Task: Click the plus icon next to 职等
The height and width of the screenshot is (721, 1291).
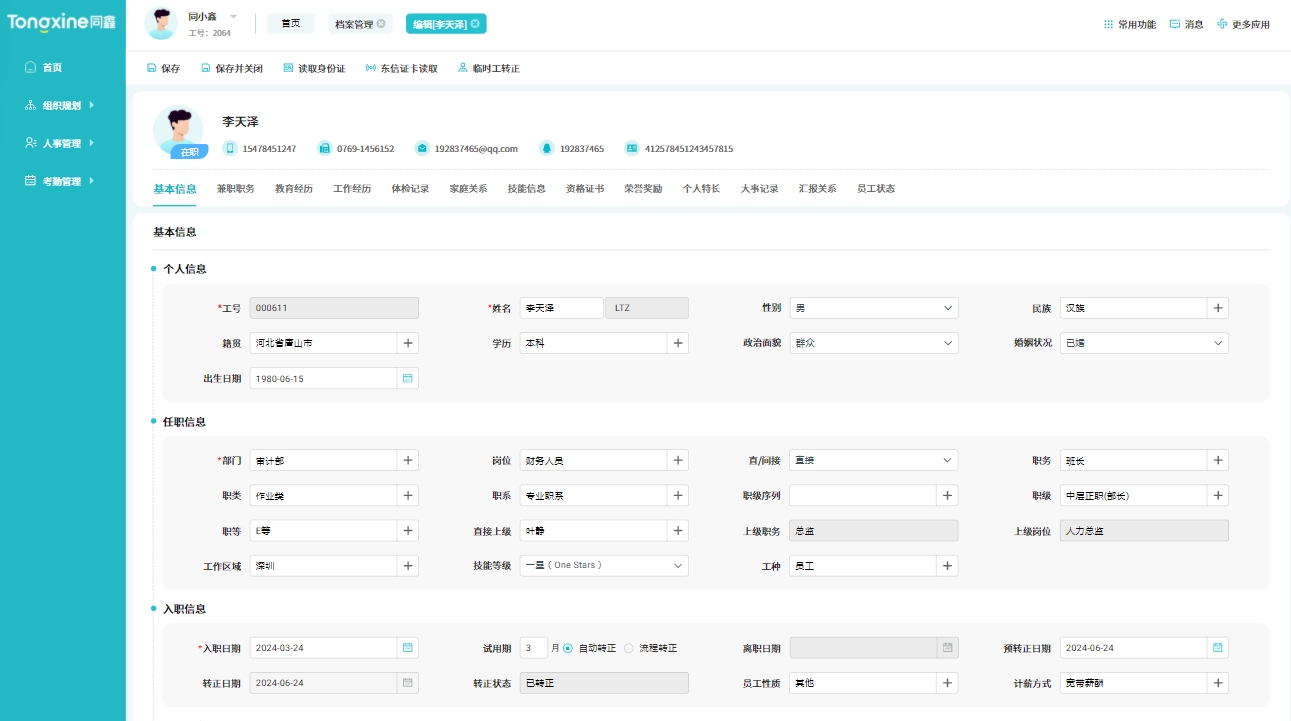Action: click(408, 530)
